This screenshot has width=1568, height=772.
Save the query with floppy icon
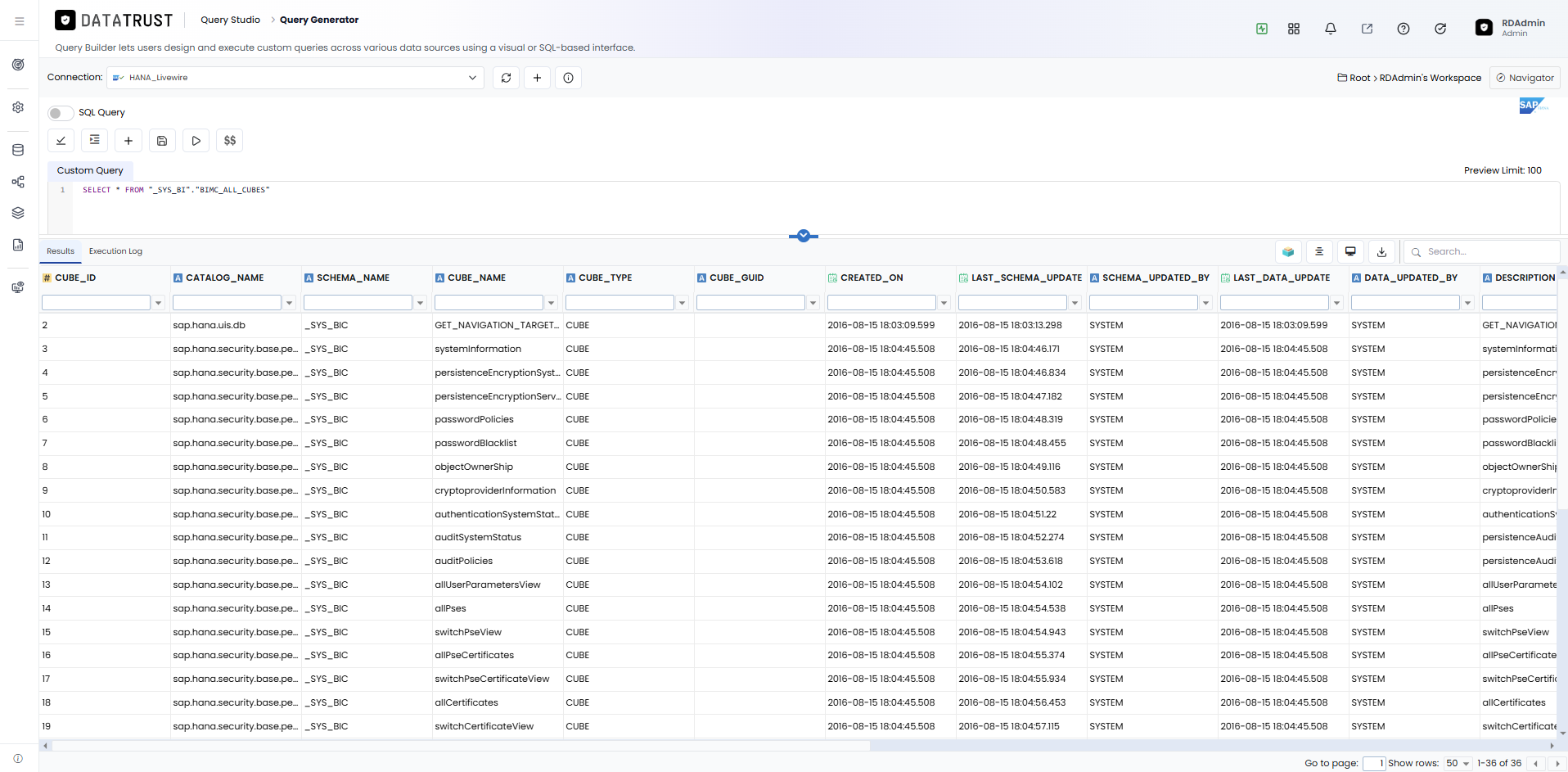click(x=162, y=141)
